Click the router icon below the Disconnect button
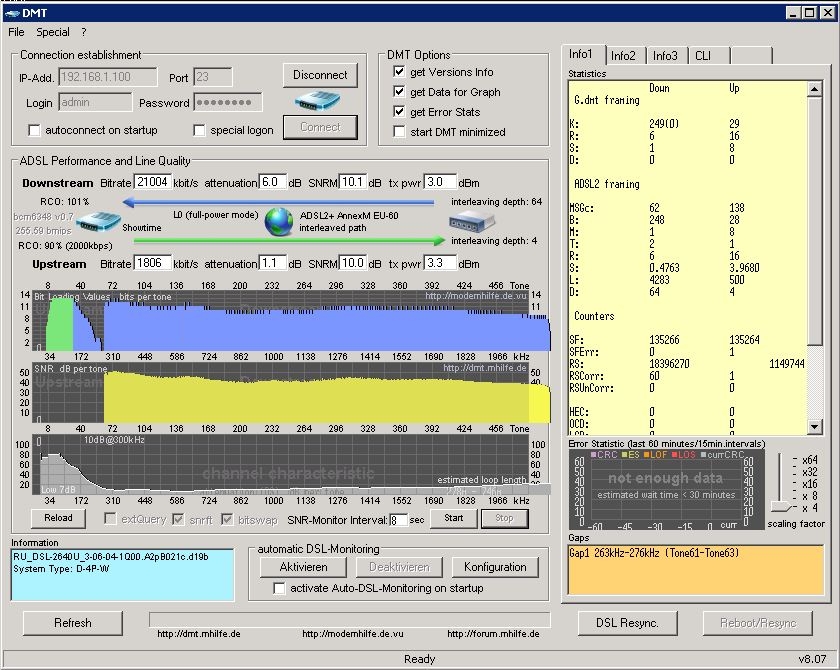The height and width of the screenshot is (670, 840). click(317, 101)
